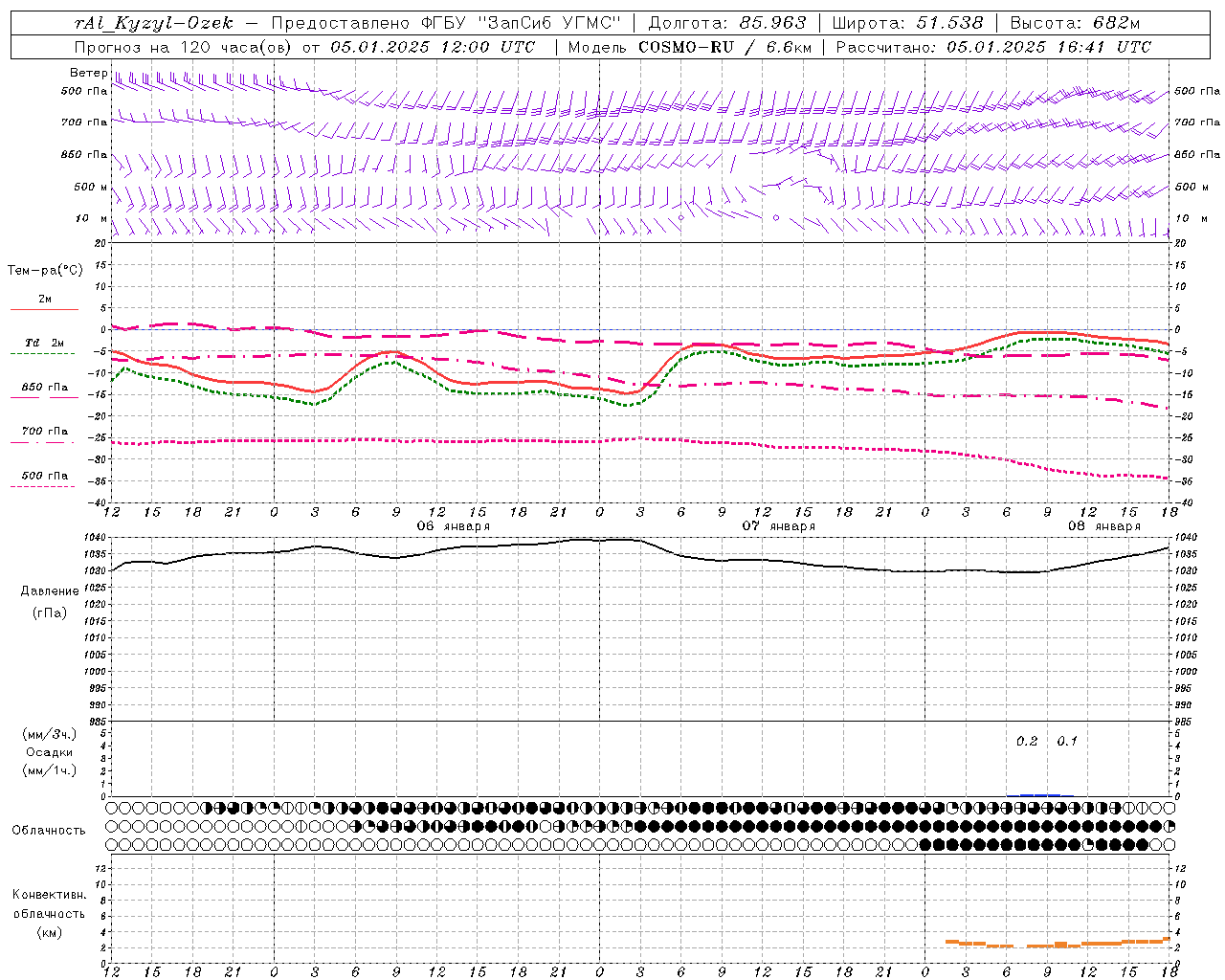Screen dimensions: 1225x980
Task: Click the computed time '05.01.2025 16:41 UTC'
Action: 1049,47
